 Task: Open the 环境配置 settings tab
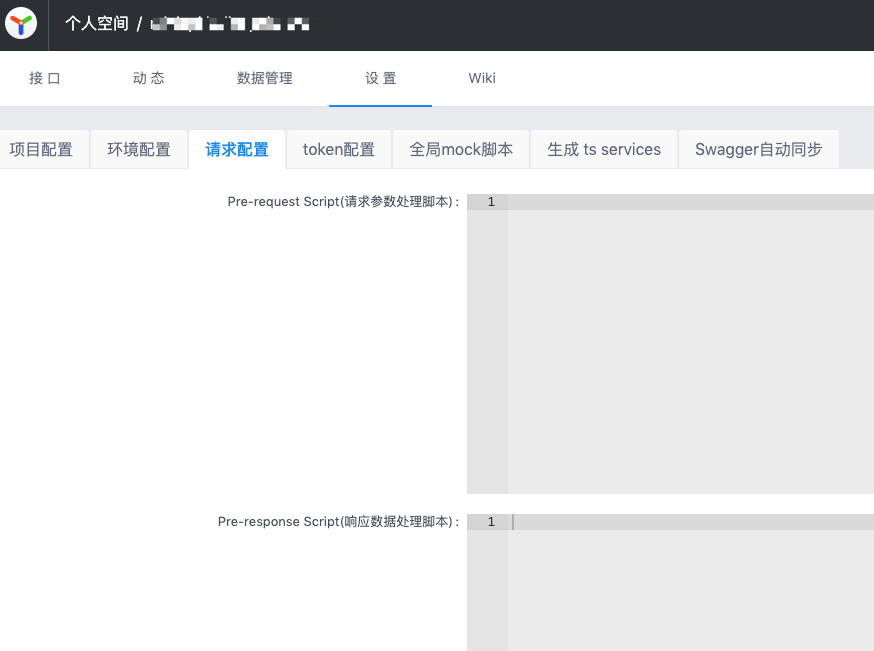point(139,149)
